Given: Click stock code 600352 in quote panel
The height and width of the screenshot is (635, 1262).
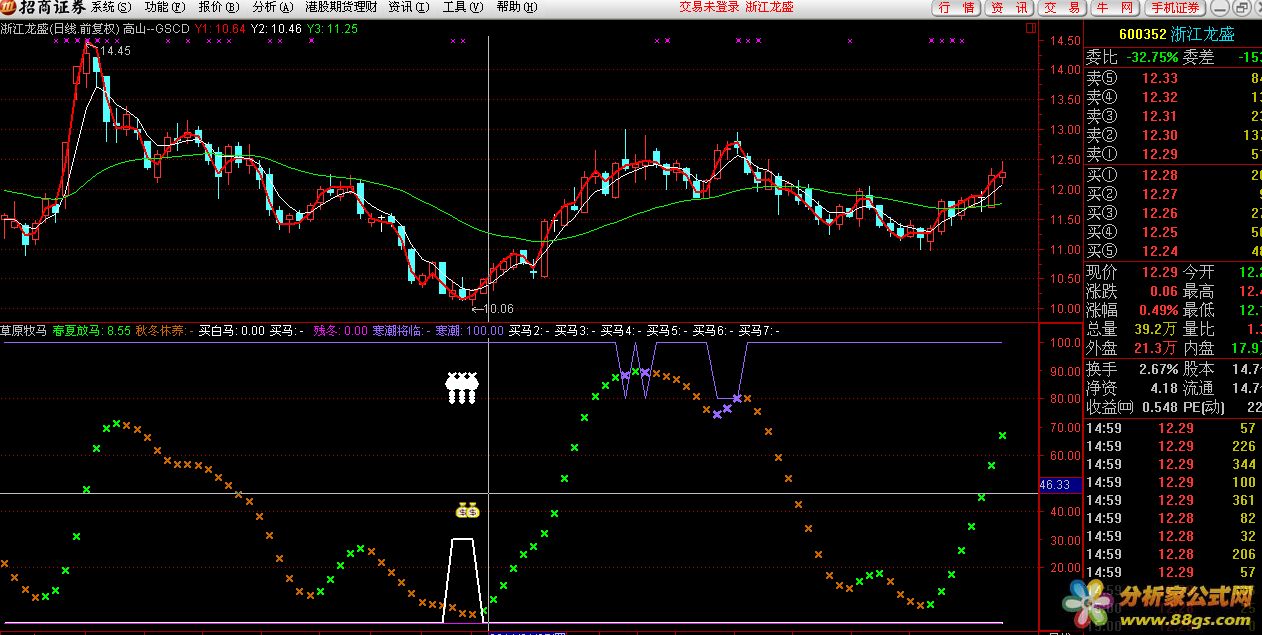Looking at the screenshot, I should [1144, 34].
